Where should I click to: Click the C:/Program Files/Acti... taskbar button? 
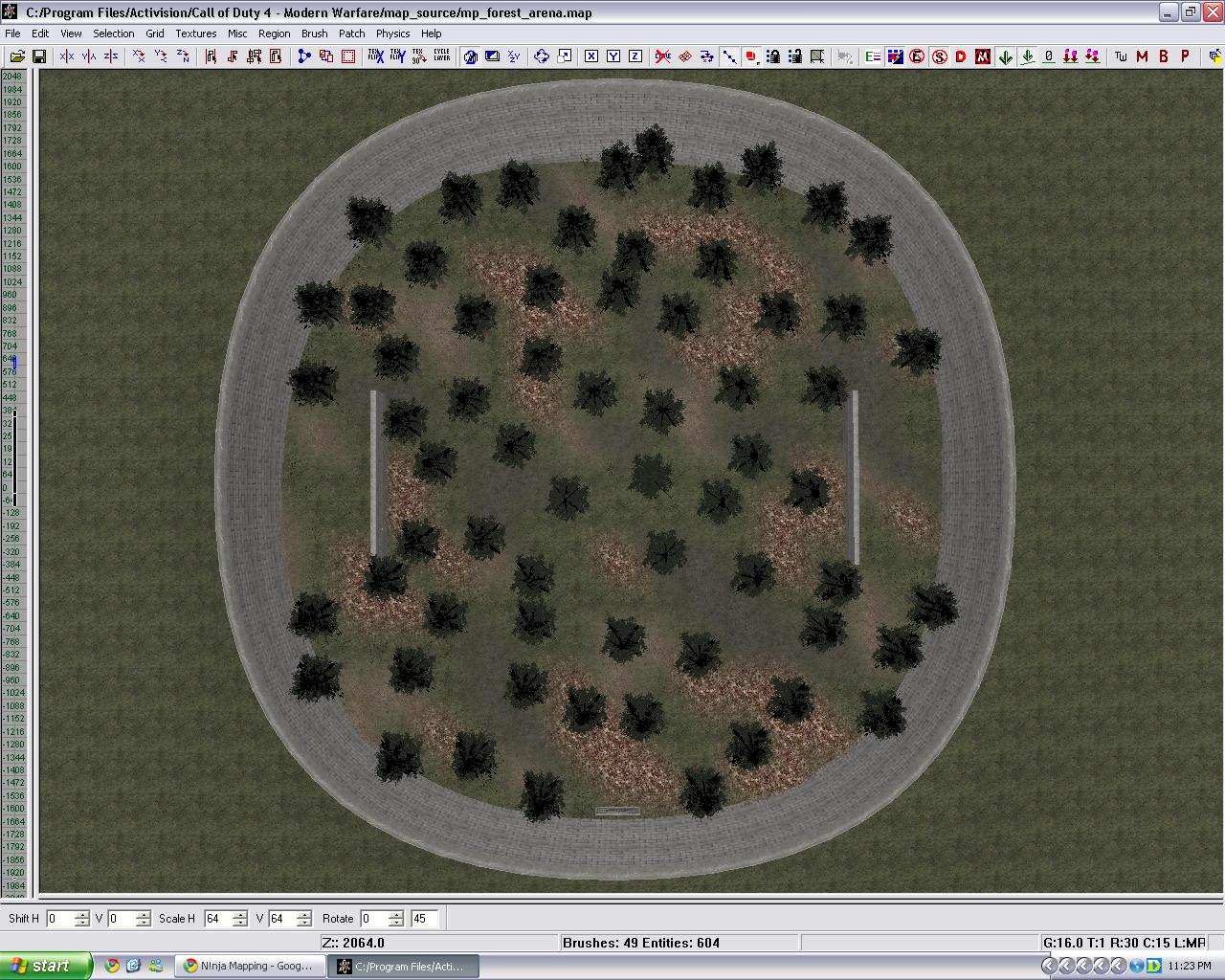402,966
